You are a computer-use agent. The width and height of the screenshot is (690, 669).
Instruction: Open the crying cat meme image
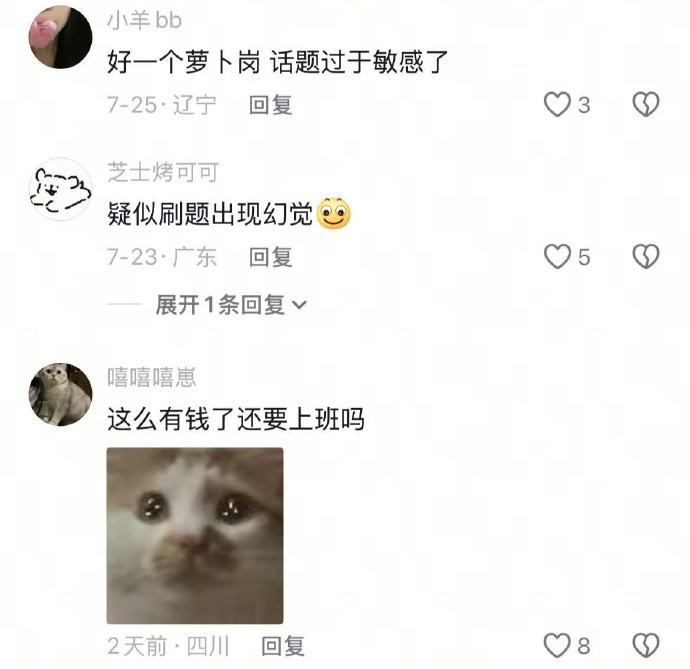[195, 536]
